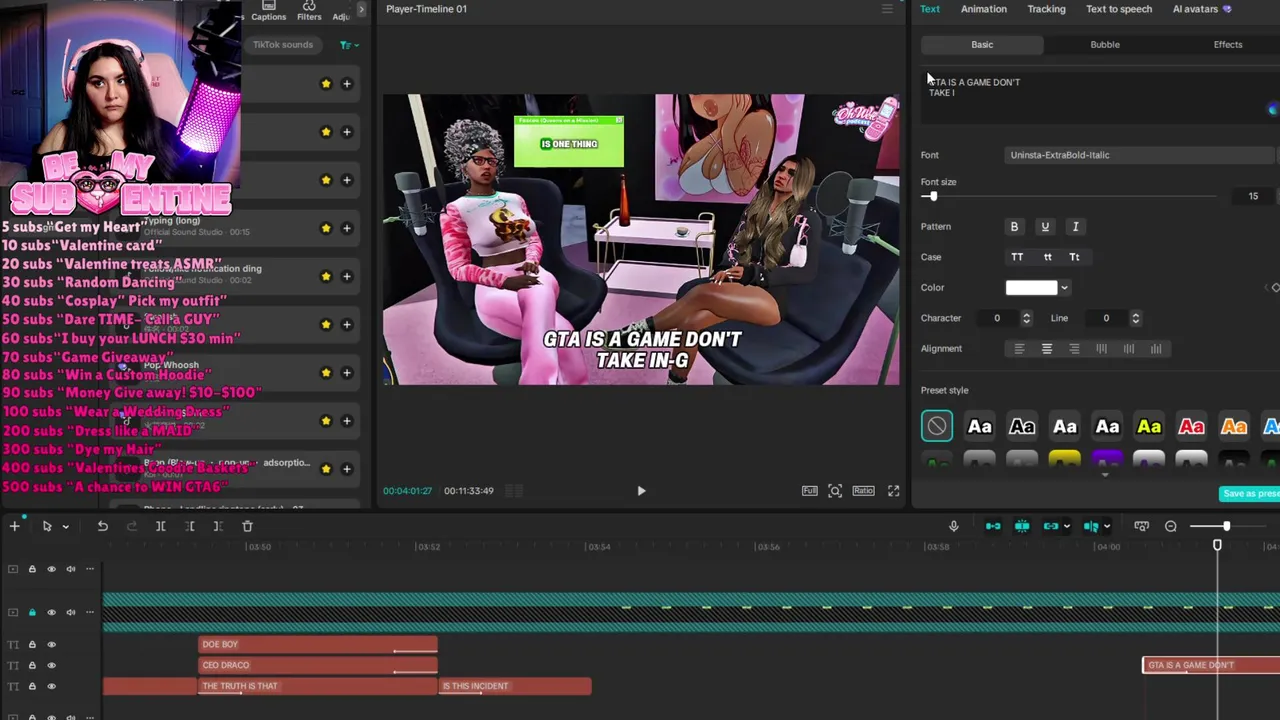Align text to the right

tap(1074, 349)
